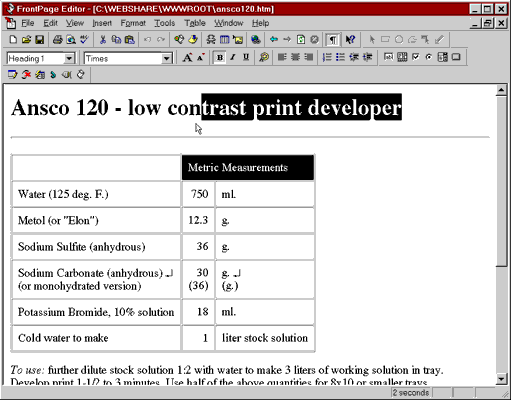Open the Times font dropdown
Image resolution: width=511 pixels, height=400 pixels.
point(166,59)
